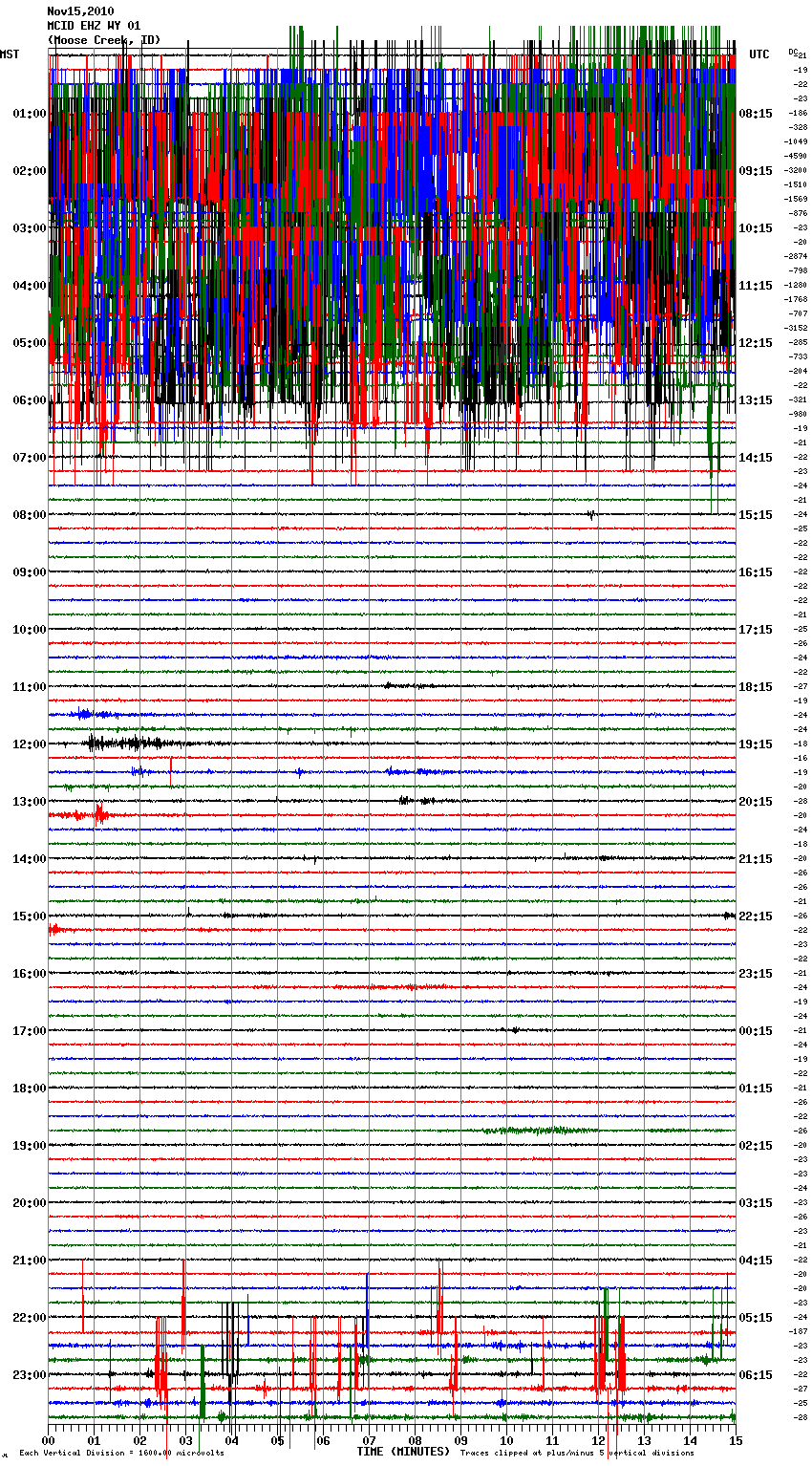Click the DC offset value "-1768"
Image resolution: width=812 pixels, height=1466 pixels.
point(796,299)
